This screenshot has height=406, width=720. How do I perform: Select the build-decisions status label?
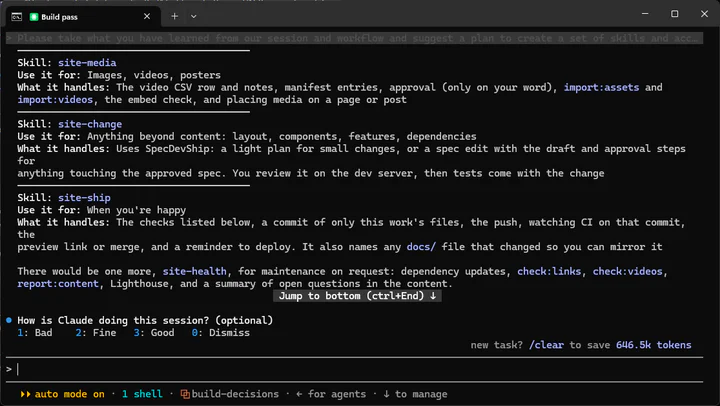point(235,394)
